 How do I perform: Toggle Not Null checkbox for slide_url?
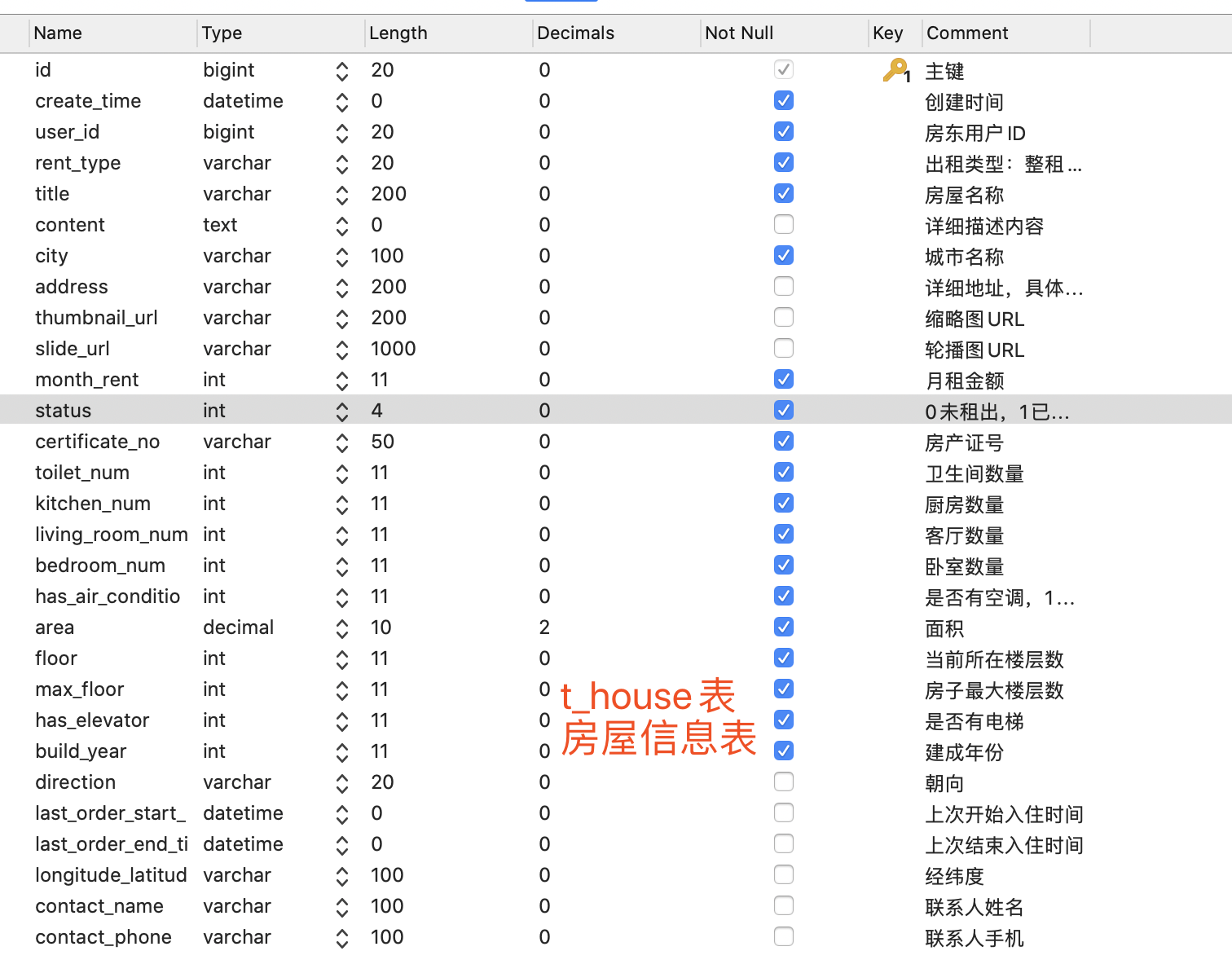784,349
